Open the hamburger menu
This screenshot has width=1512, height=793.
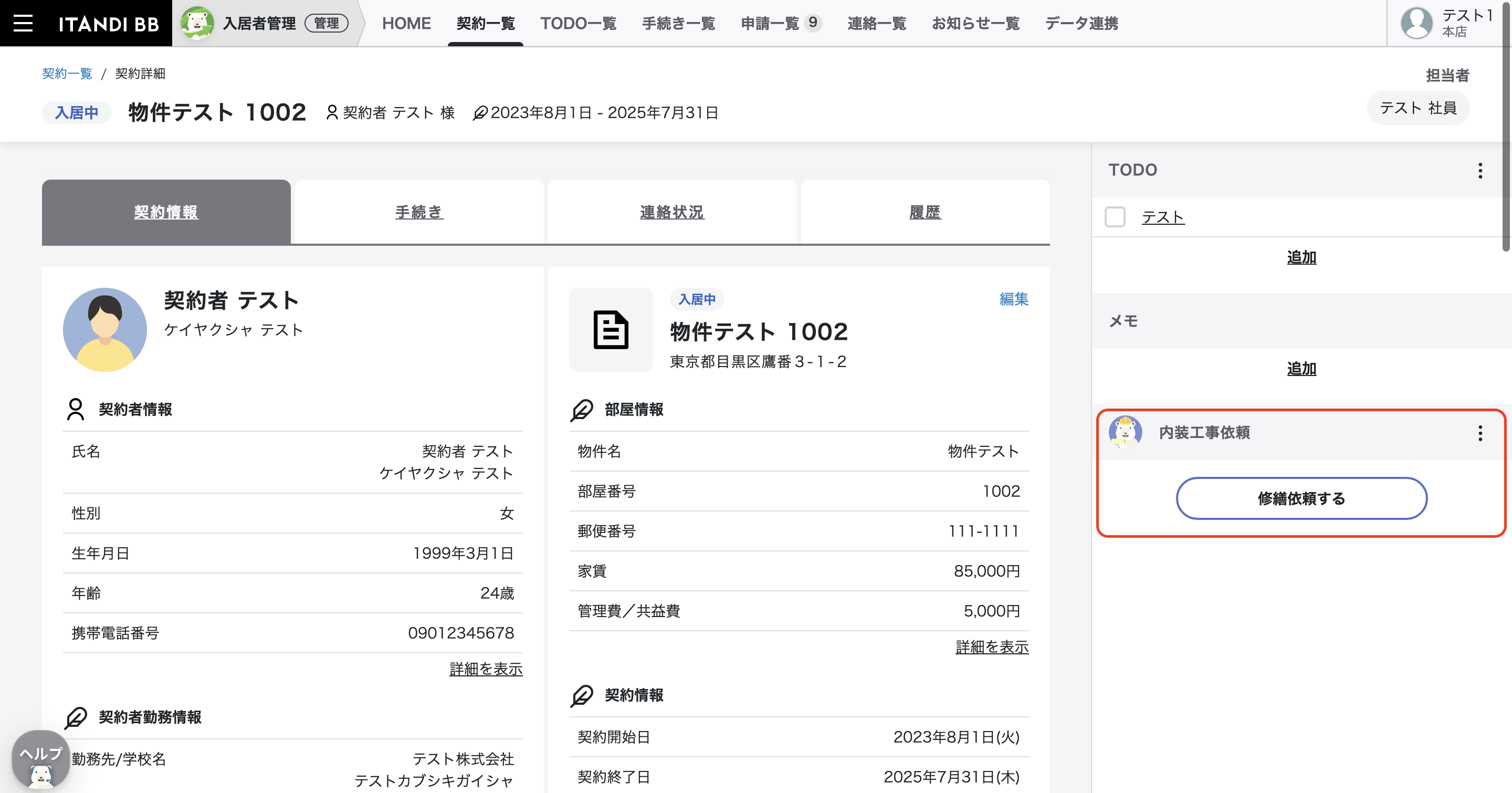23,23
